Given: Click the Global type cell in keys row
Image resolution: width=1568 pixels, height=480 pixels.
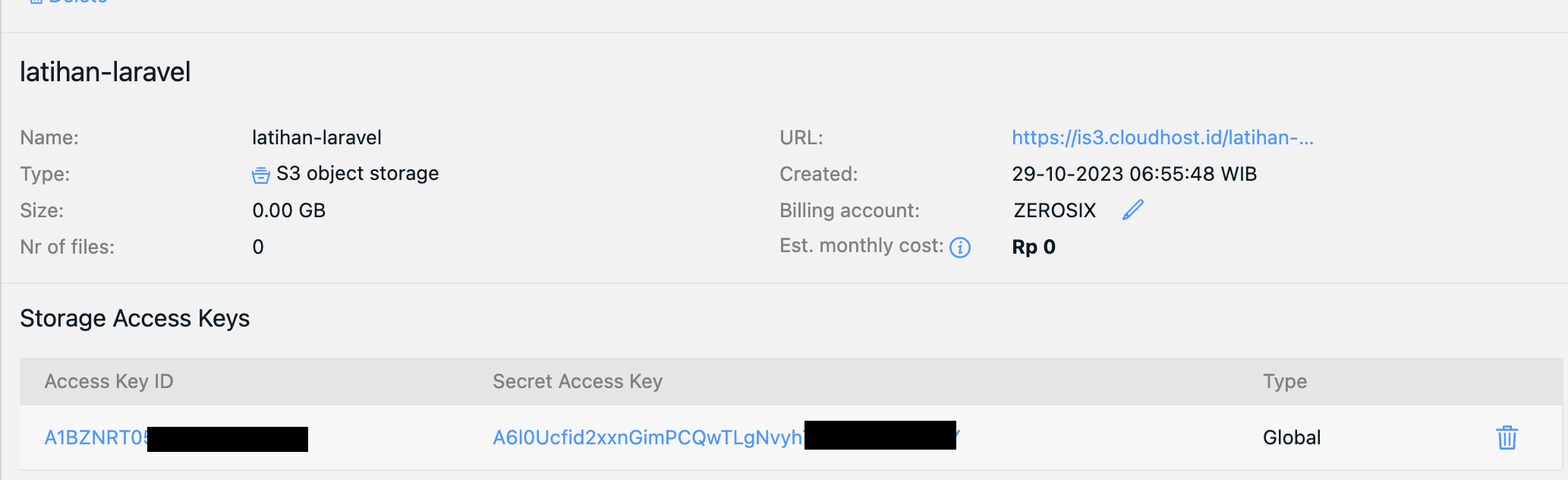Looking at the screenshot, I should [1292, 437].
